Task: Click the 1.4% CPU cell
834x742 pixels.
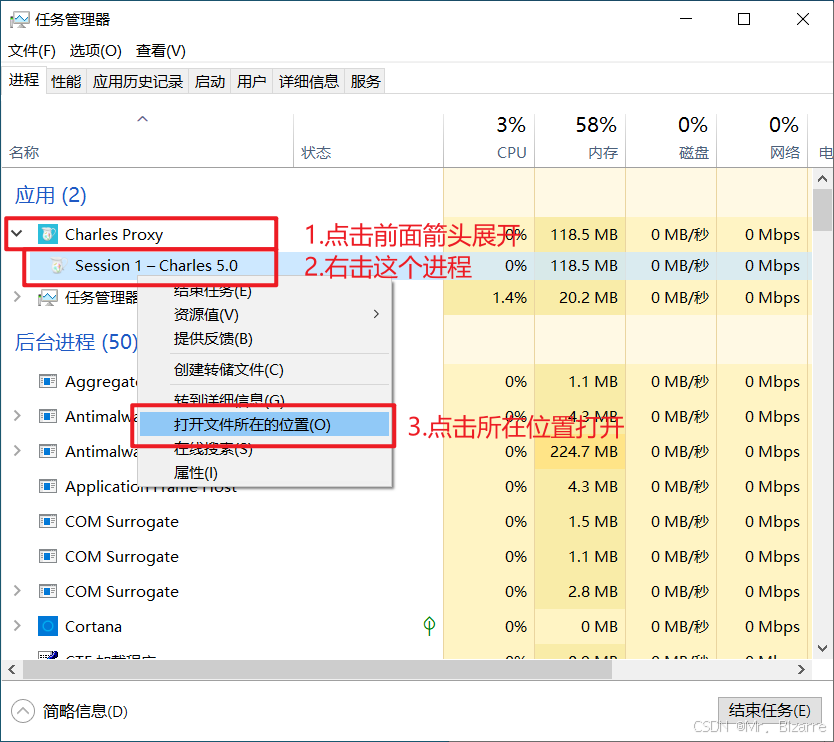Action: point(489,297)
